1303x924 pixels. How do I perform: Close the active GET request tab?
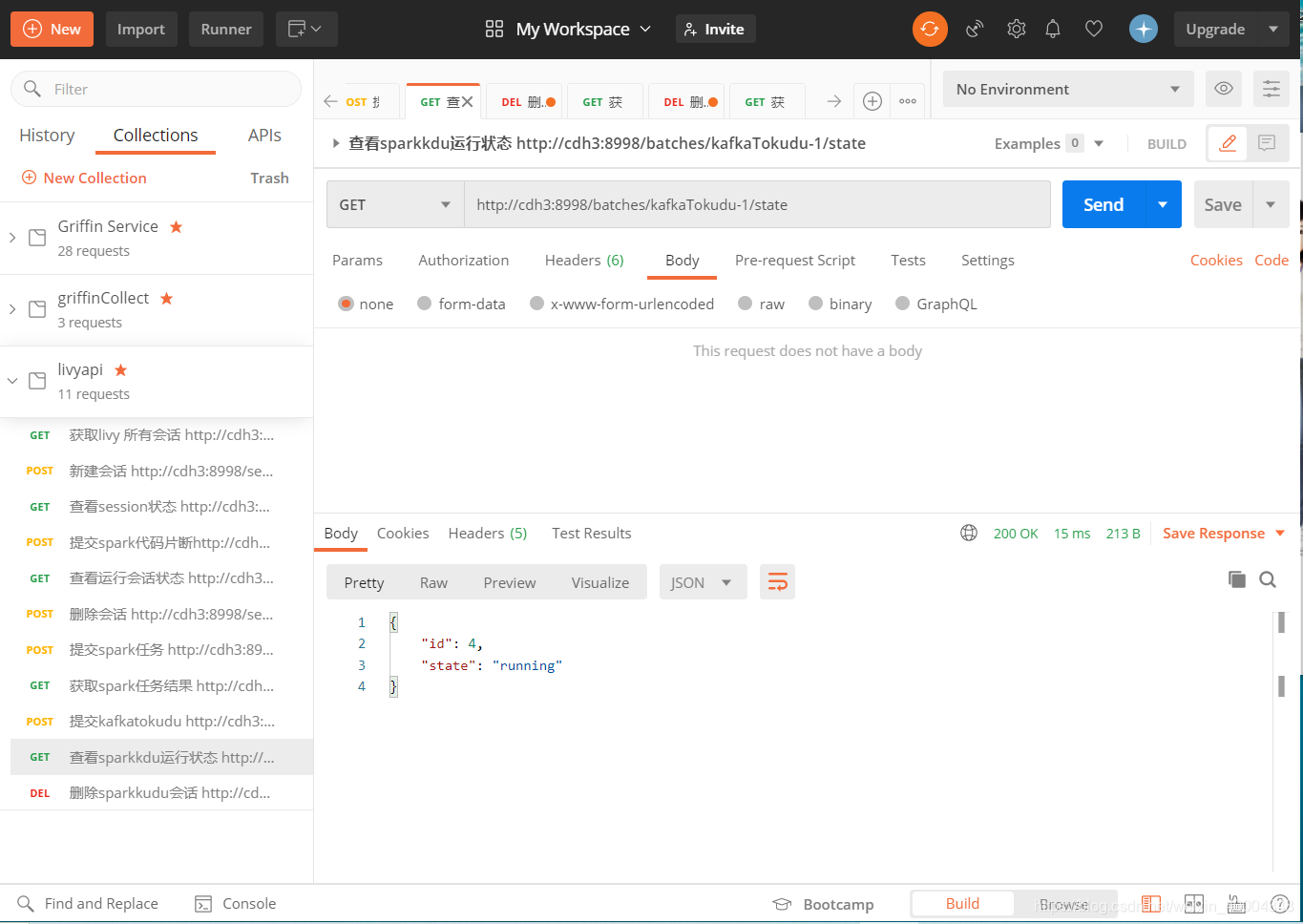click(x=468, y=102)
